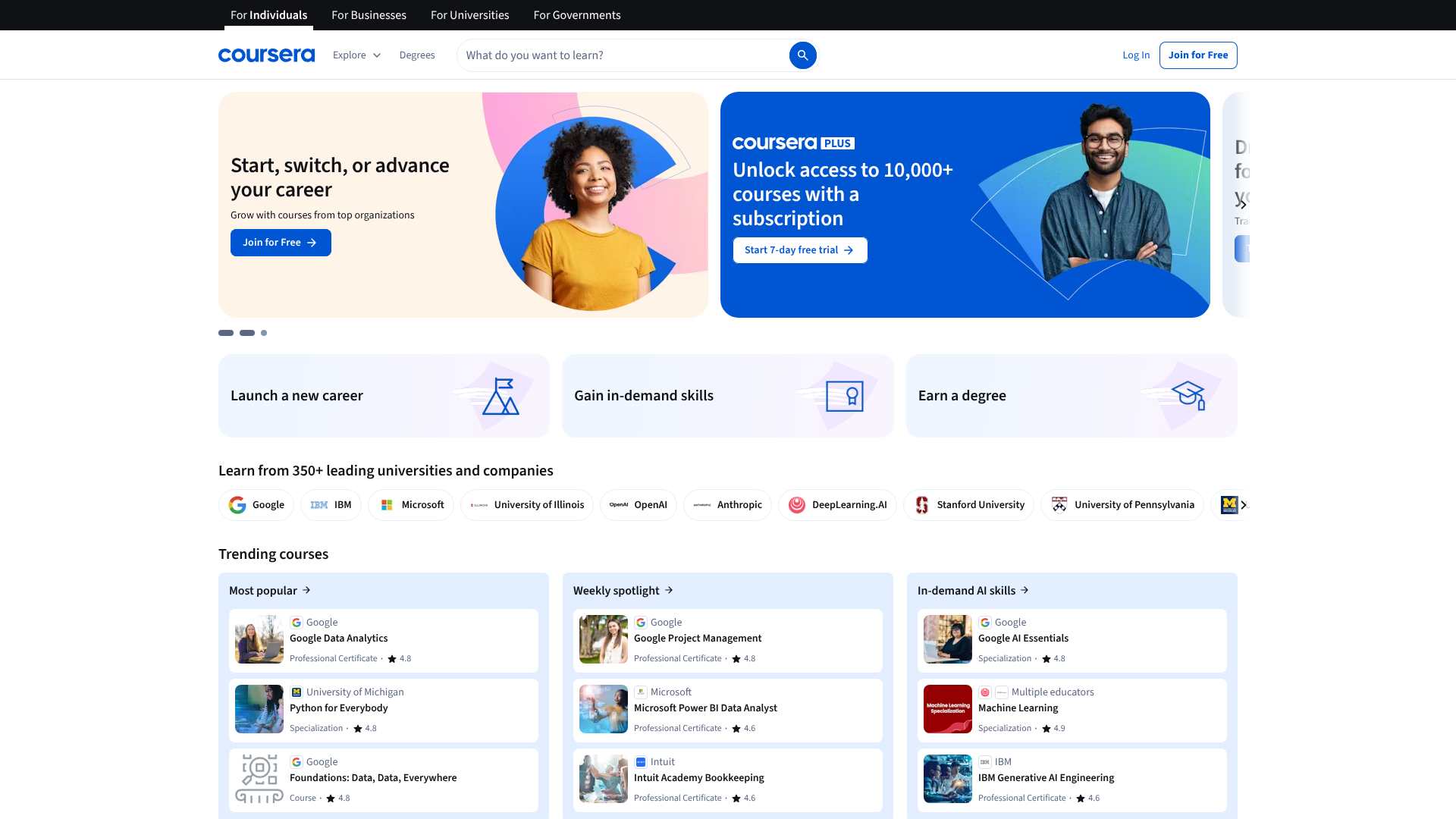Click the University of Michigan icon on Python course
The image size is (1456, 819).
(297, 692)
